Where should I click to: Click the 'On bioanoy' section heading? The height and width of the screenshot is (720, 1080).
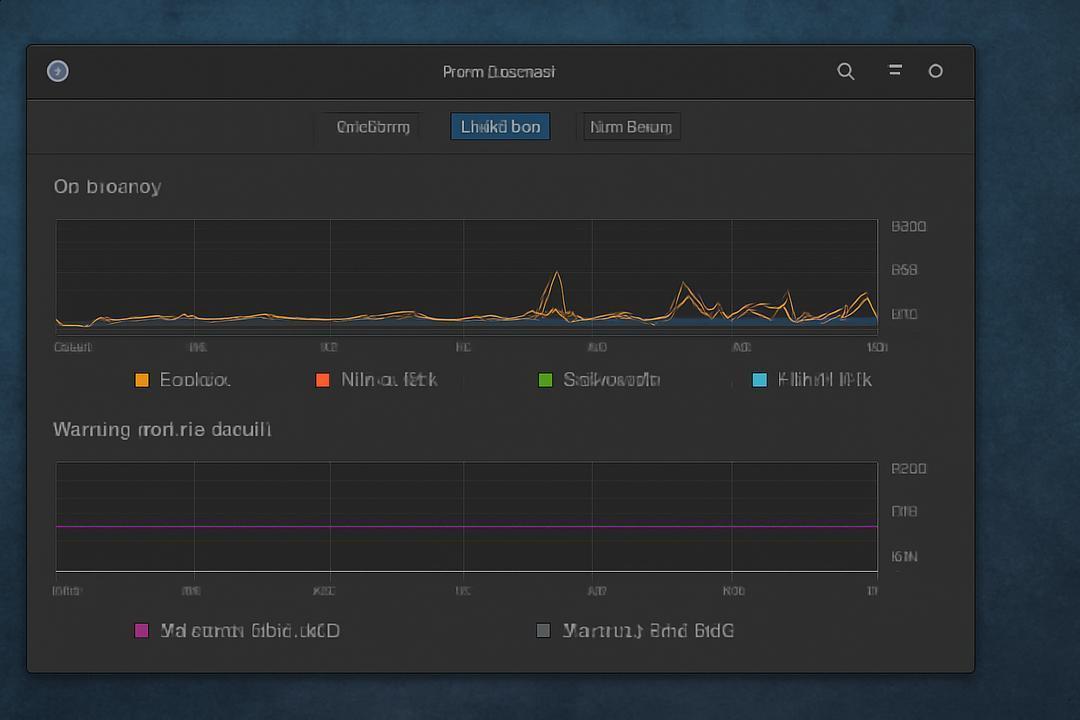pos(107,187)
